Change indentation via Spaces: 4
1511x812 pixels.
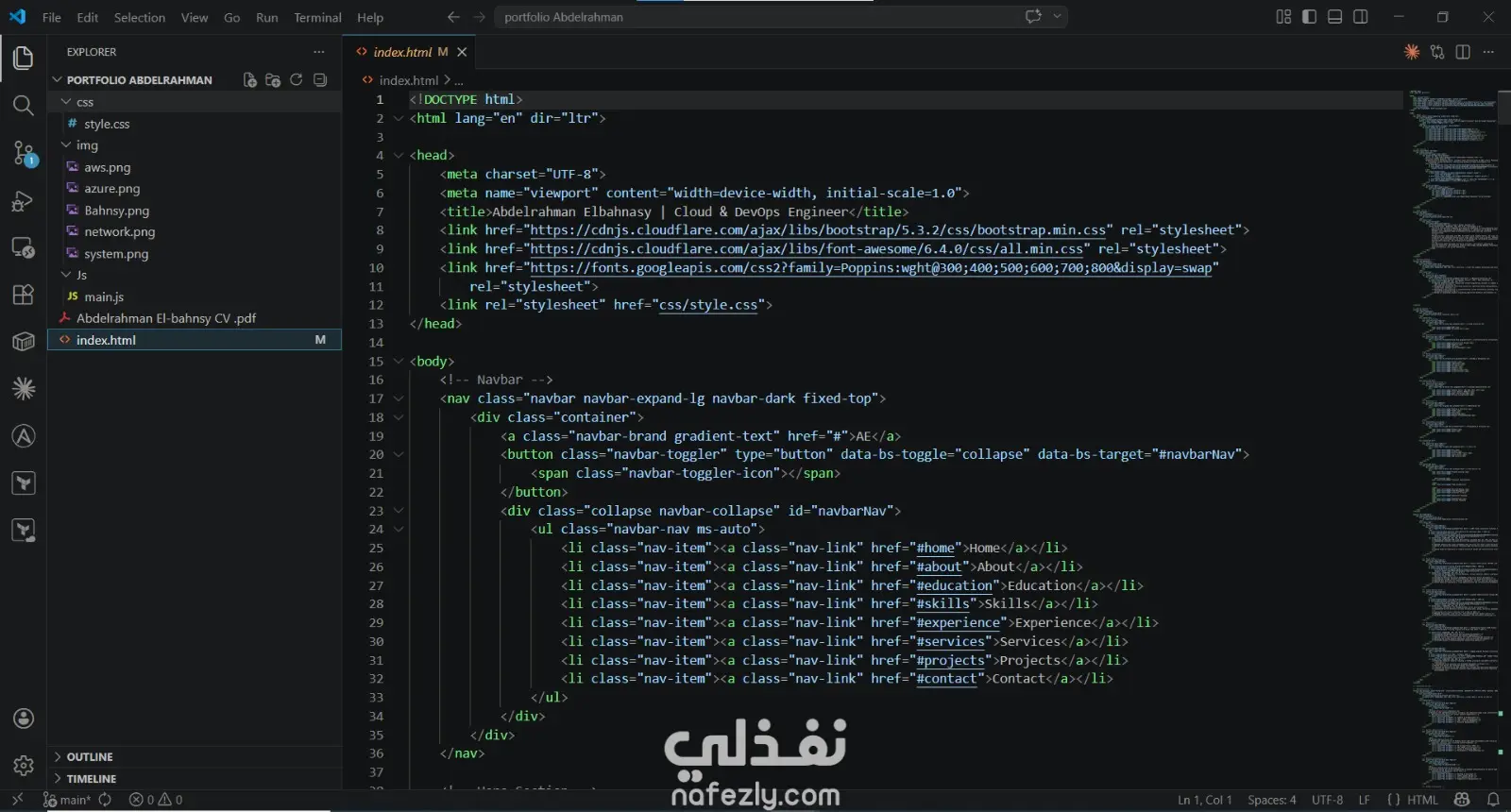click(1271, 800)
